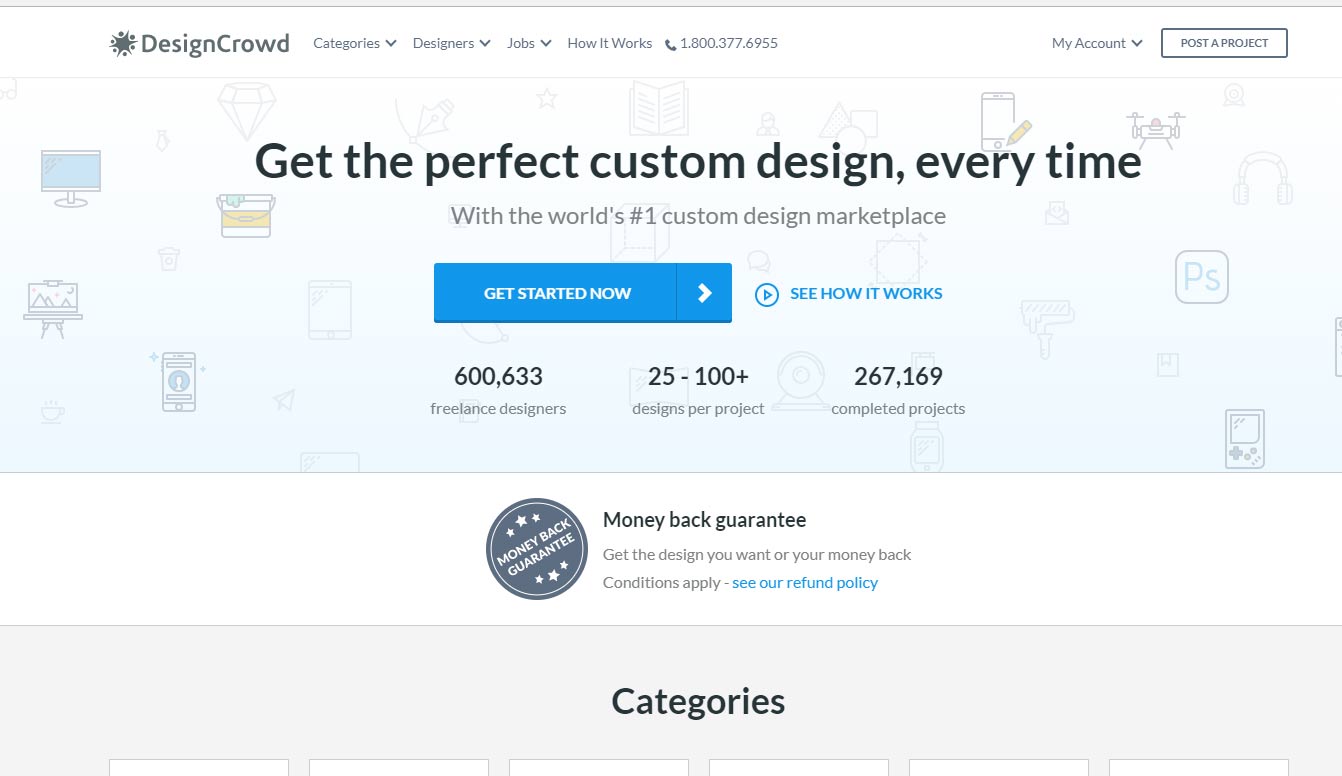The height and width of the screenshot is (776, 1342).
Task: Open the Designers dropdown
Action: pos(451,43)
